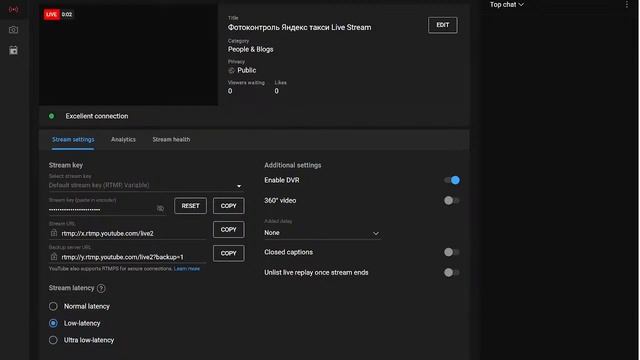This screenshot has height=360, width=640.
Task: Select the Normal latency radio button
Action: click(x=53, y=306)
